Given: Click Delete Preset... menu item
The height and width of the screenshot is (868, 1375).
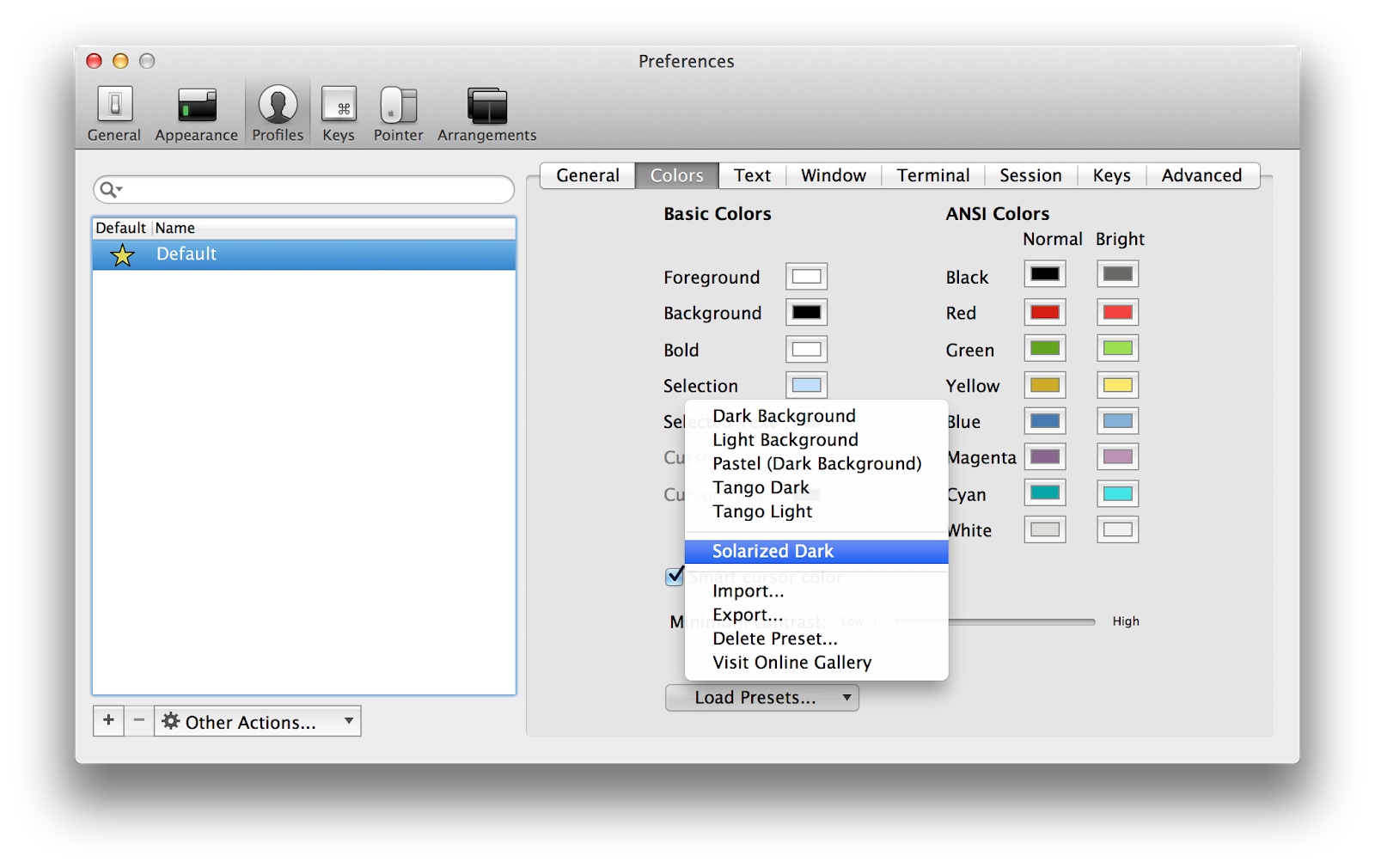Looking at the screenshot, I should [x=816, y=639].
